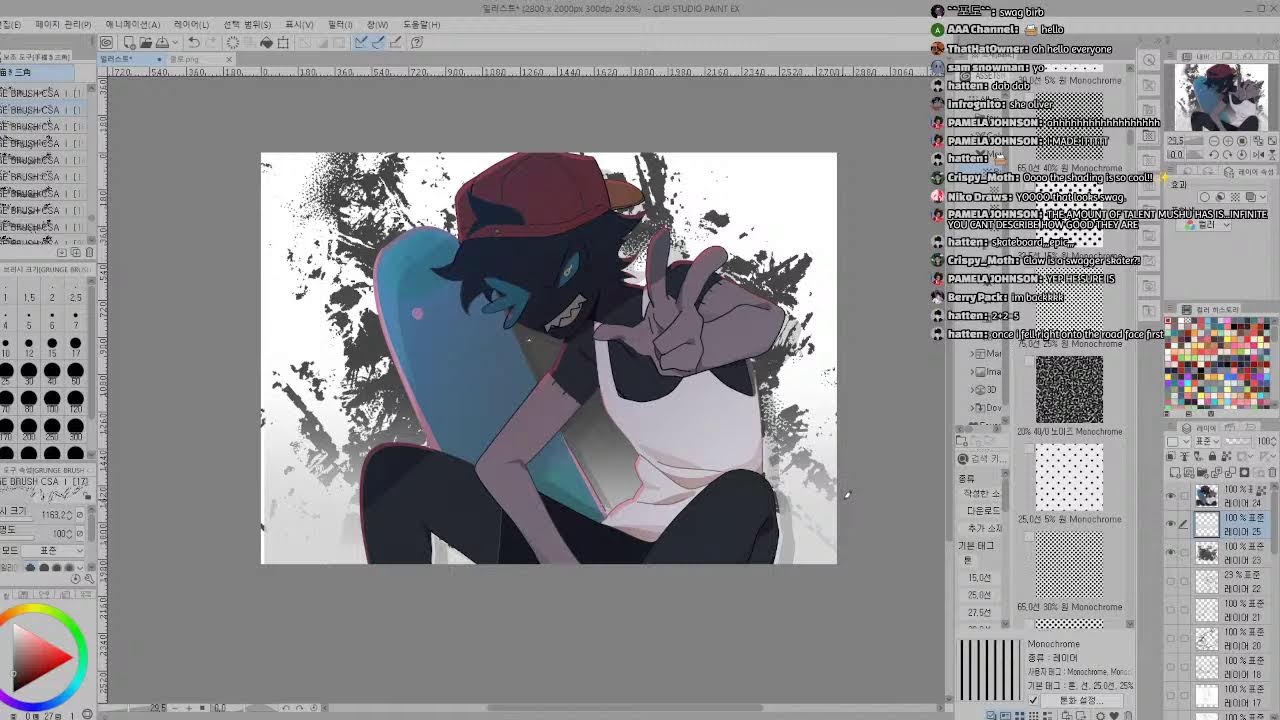This screenshot has width=1280, height=720.
Task: Show hidden 레이어 20
Action: [1171, 637]
